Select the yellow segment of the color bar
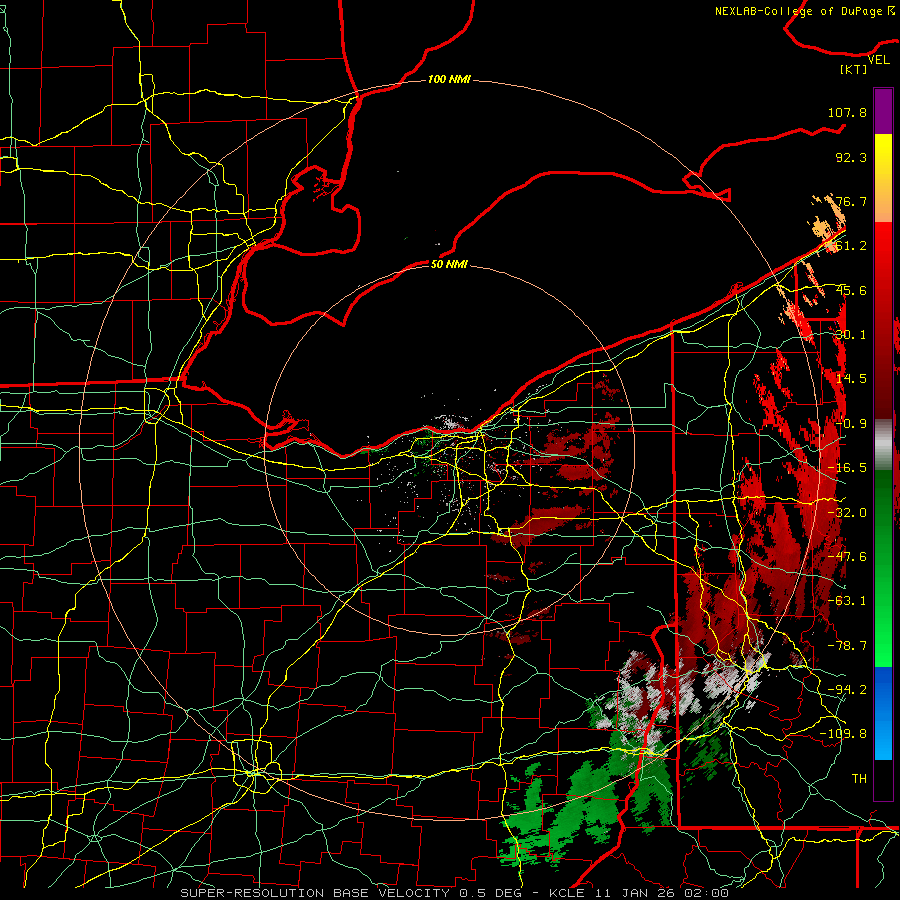The width and height of the screenshot is (900, 900). coord(883,156)
